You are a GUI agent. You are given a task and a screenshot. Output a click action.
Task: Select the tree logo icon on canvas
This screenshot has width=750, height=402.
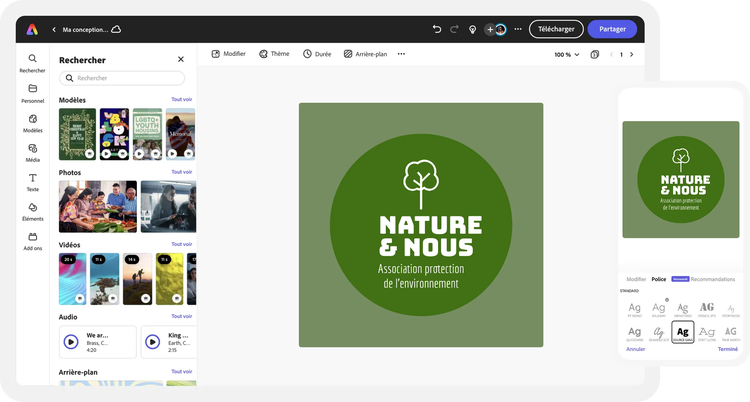click(421, 184)
